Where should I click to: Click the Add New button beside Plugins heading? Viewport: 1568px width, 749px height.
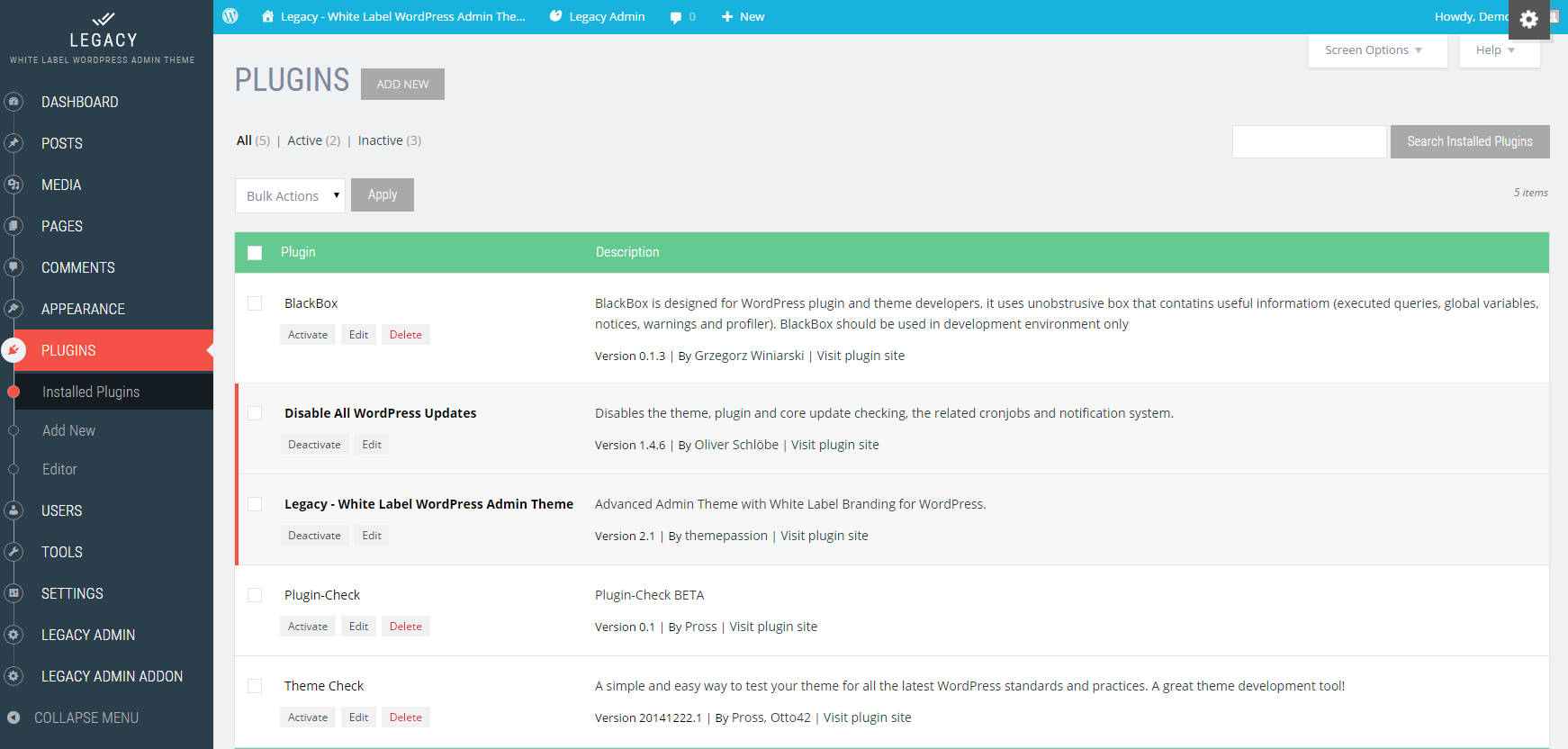click(402, 84)
